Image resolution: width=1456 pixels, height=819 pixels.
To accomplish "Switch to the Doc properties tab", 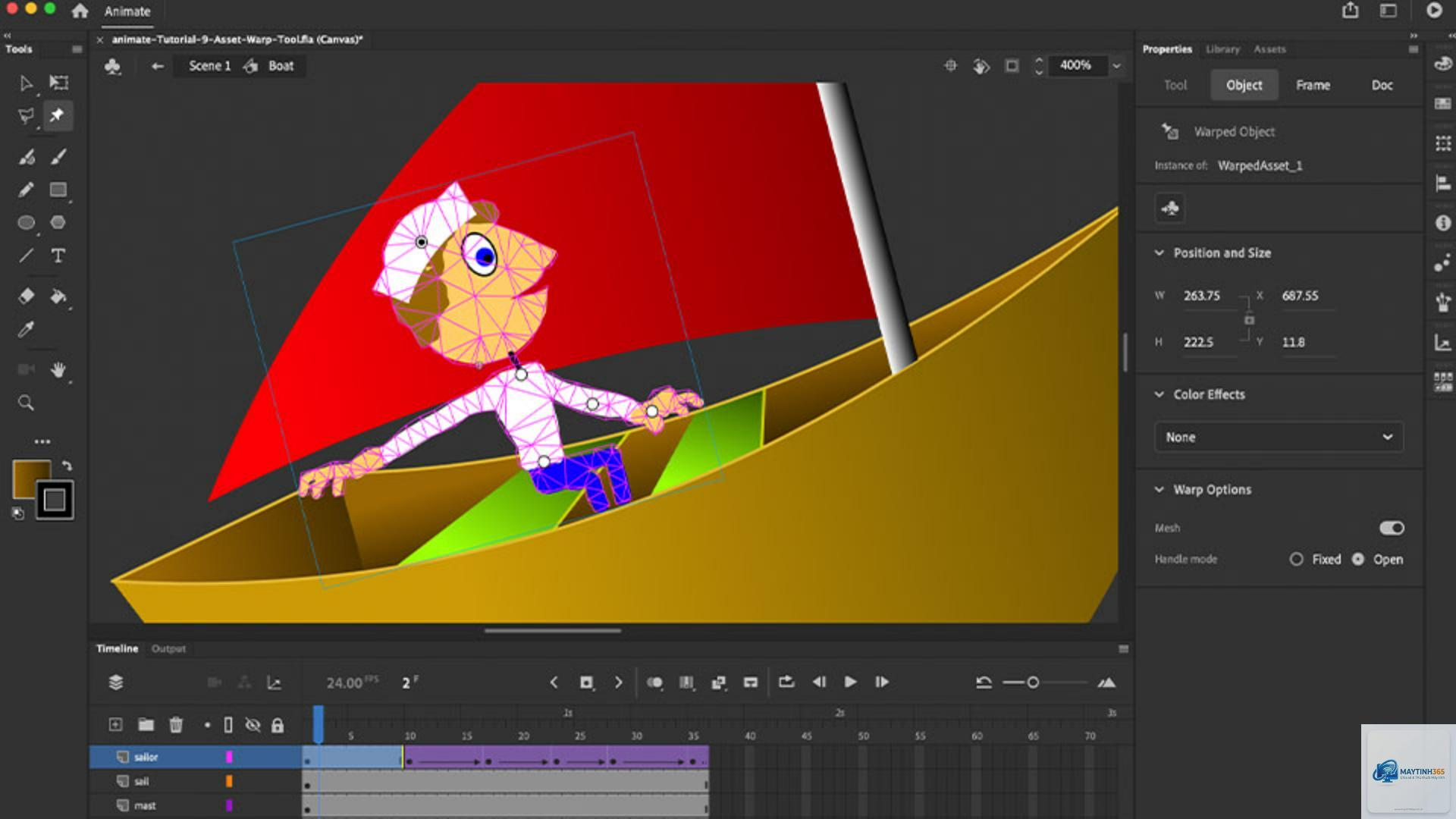I will [x=1382, y=85].
